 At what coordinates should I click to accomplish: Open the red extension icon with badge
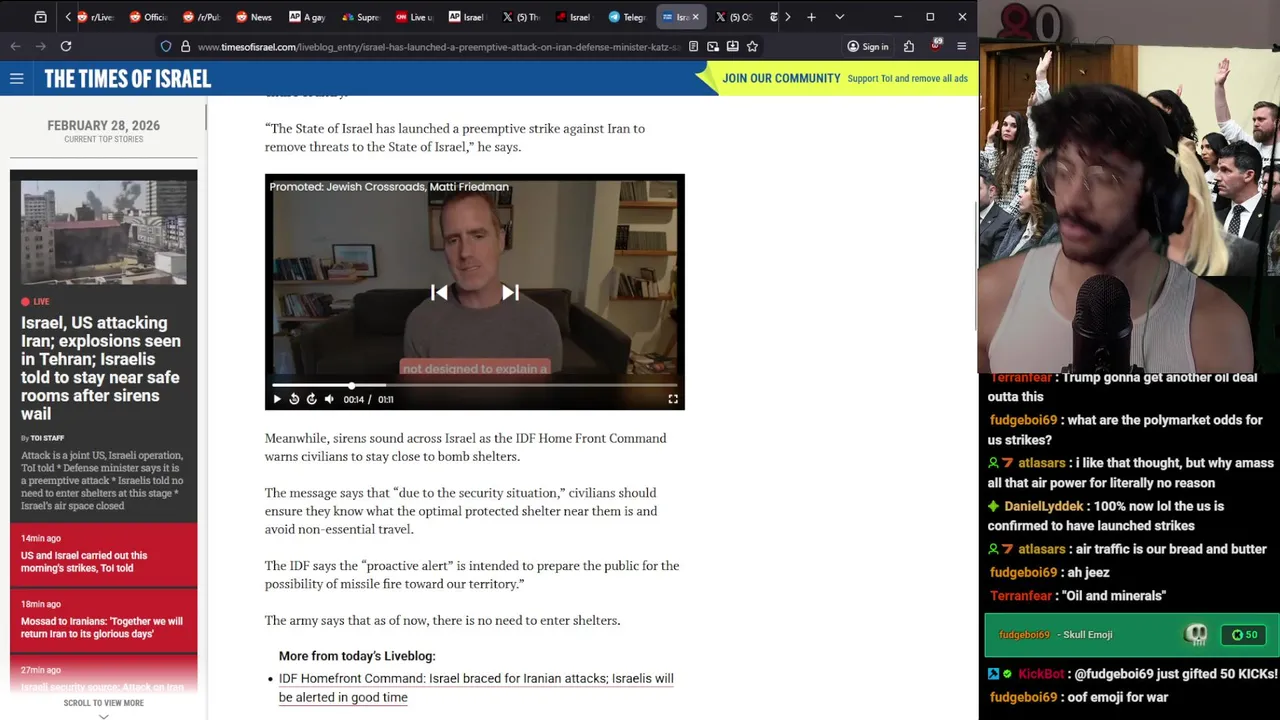936,46
